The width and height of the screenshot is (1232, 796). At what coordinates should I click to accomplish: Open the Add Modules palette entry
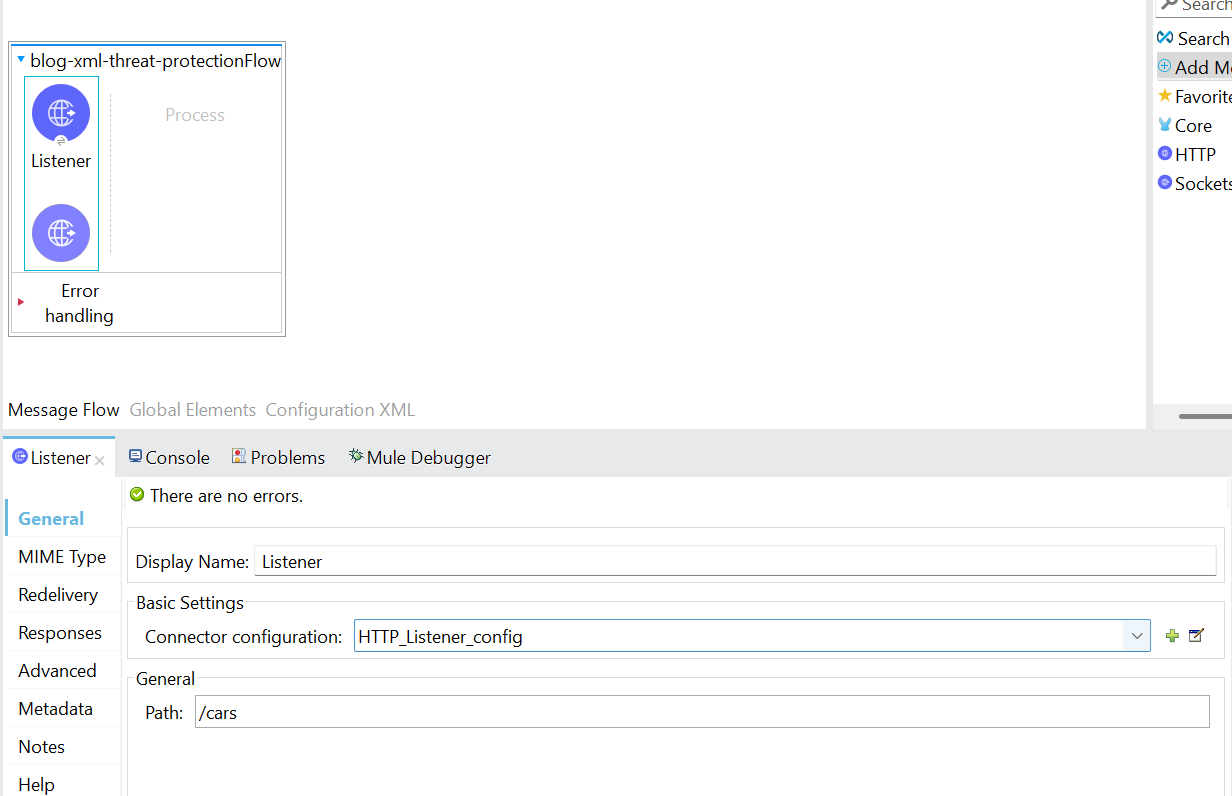coord(1163,66)
